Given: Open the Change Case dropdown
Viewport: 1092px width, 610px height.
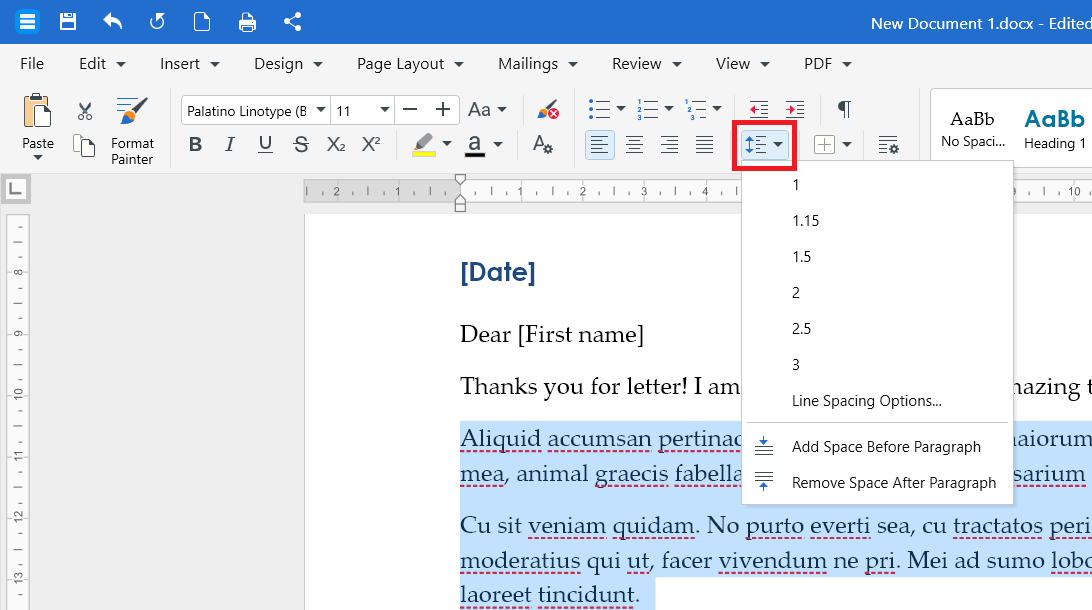Looking at the screenshot, I should 487,110.
